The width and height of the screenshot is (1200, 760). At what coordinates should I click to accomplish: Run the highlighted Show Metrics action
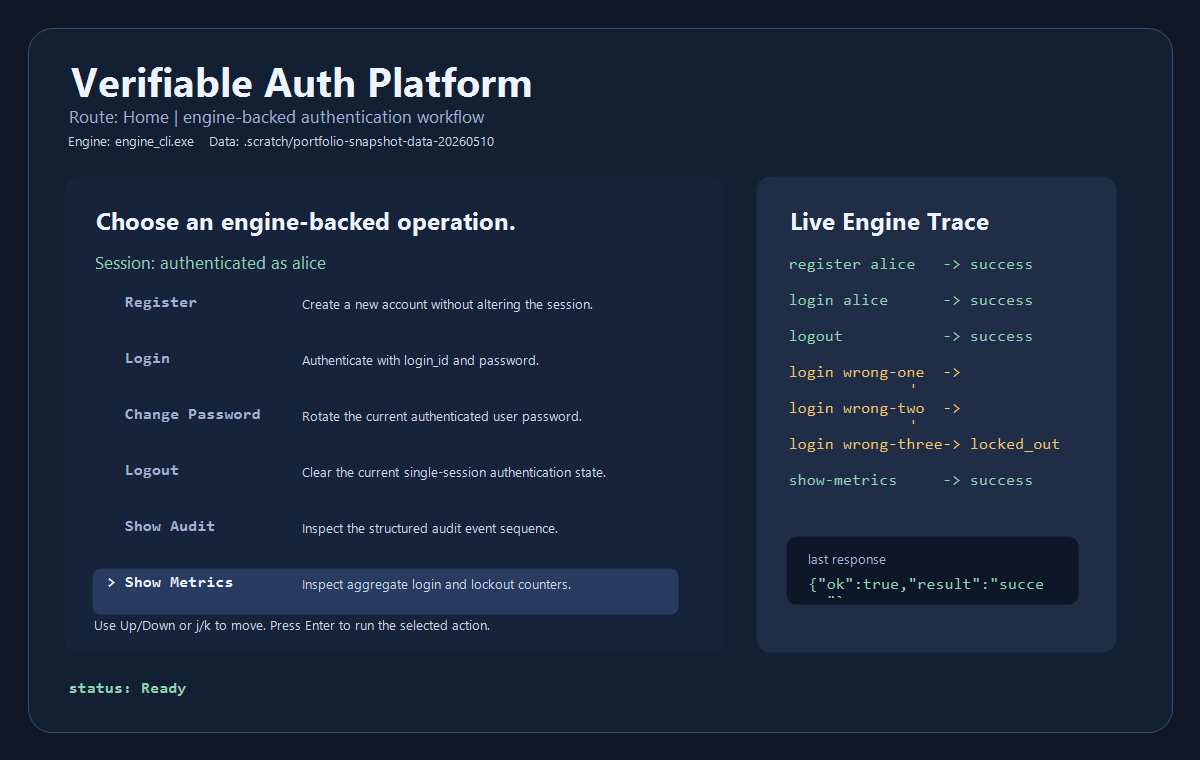(385, 591)
